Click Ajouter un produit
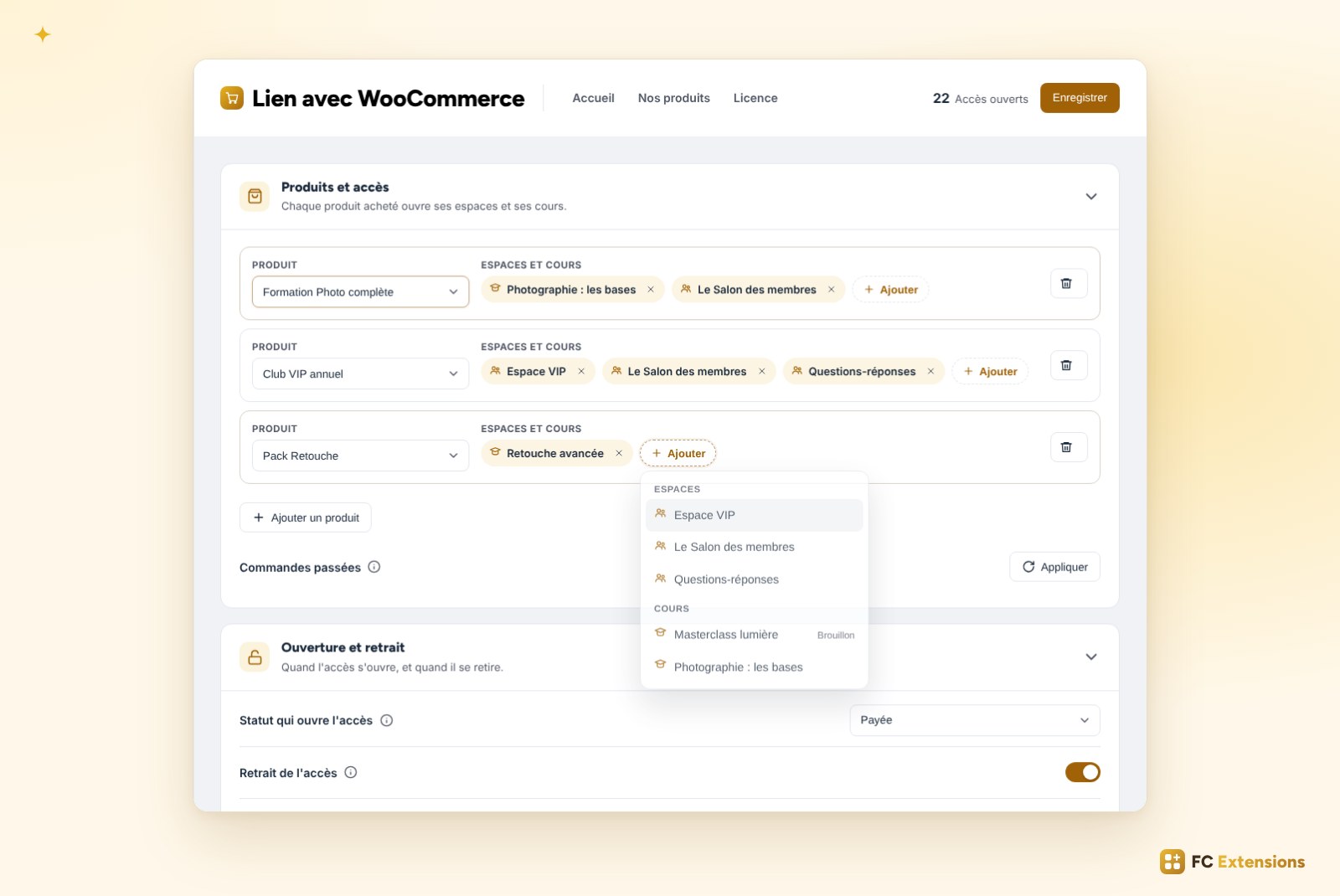The width and height of the screenshot is (1340, 896). coord(306,518)
